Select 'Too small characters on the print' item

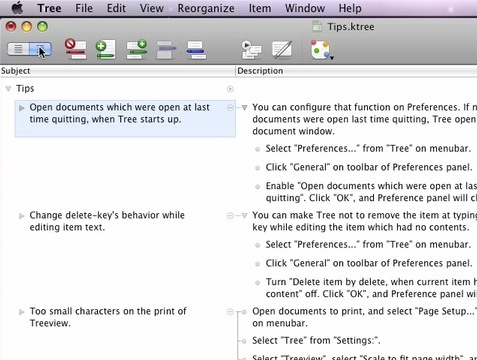click(x=108, y=317)
